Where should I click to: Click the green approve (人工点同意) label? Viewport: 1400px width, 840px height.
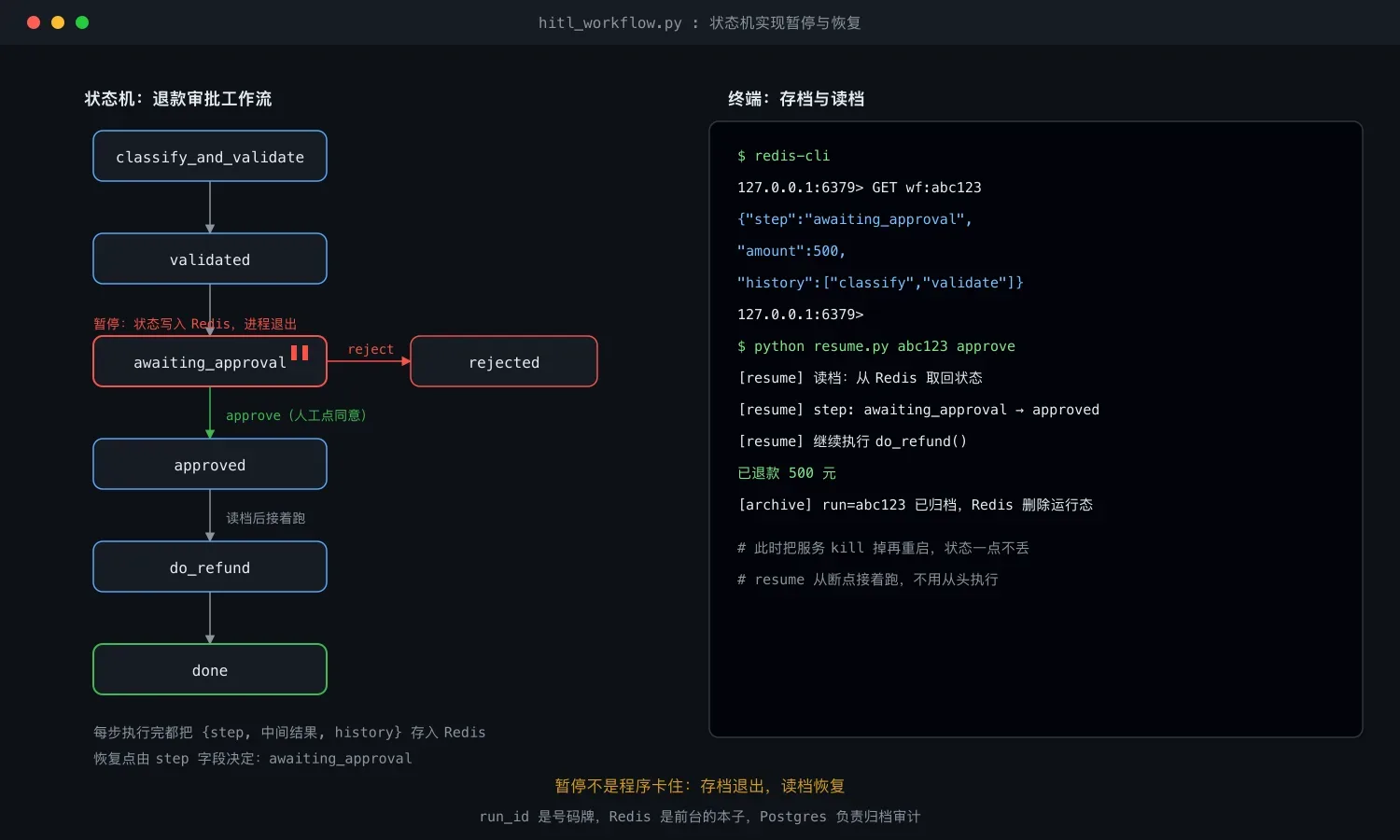click(x=296, y=415)
